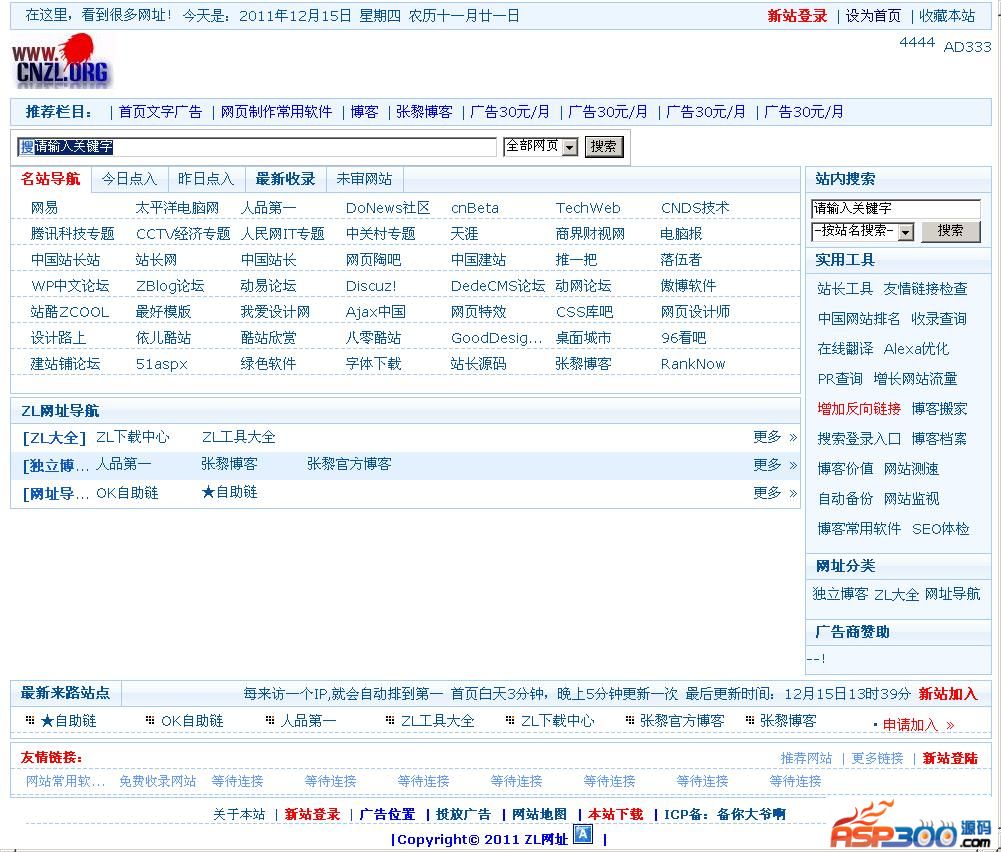
Task: Open the 落伍者 link
Action: 681,260
